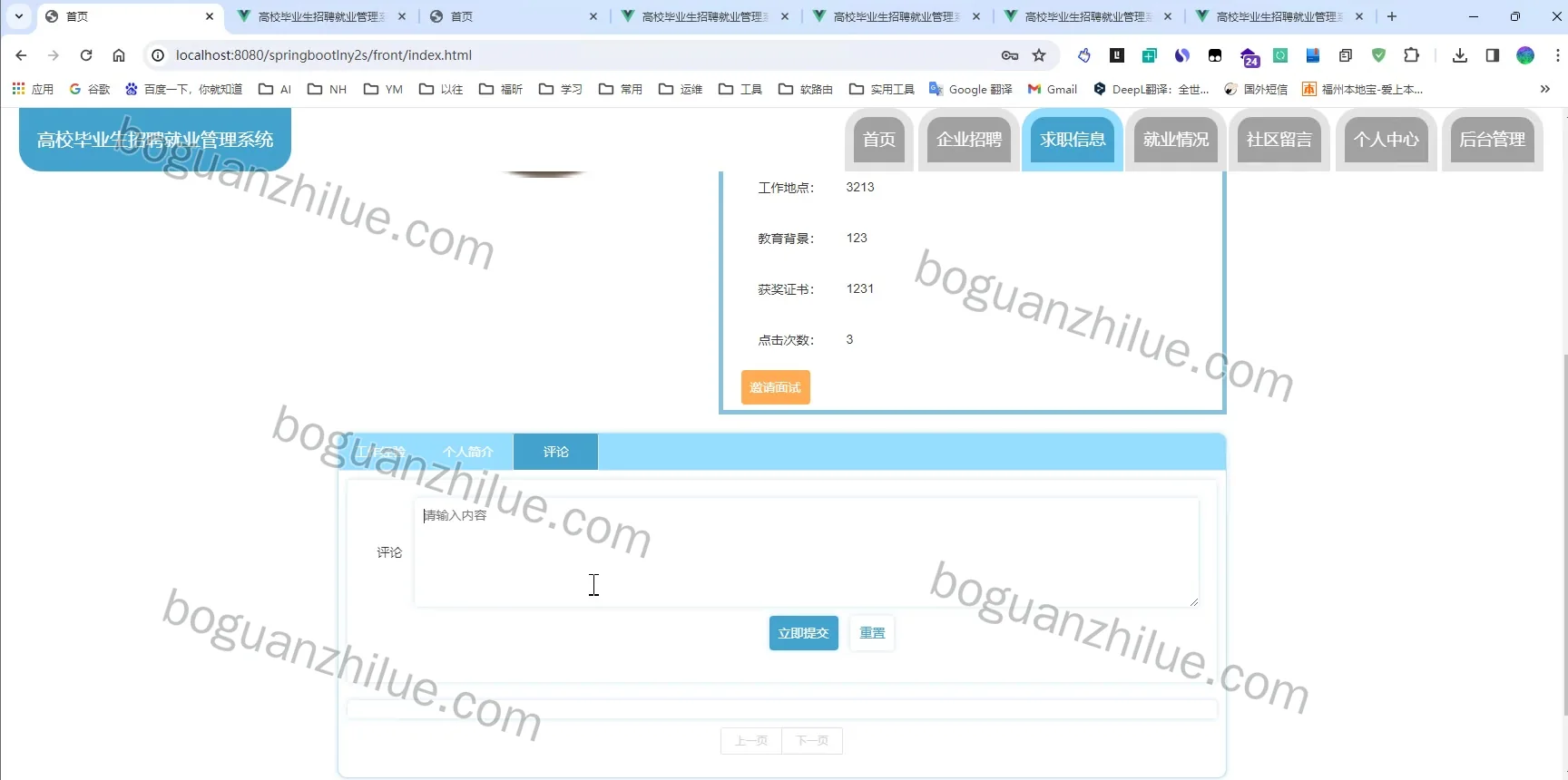Screen dimensions: 1568x780
Task: Go back with the browser back arrow
Action: click(21, 55)
